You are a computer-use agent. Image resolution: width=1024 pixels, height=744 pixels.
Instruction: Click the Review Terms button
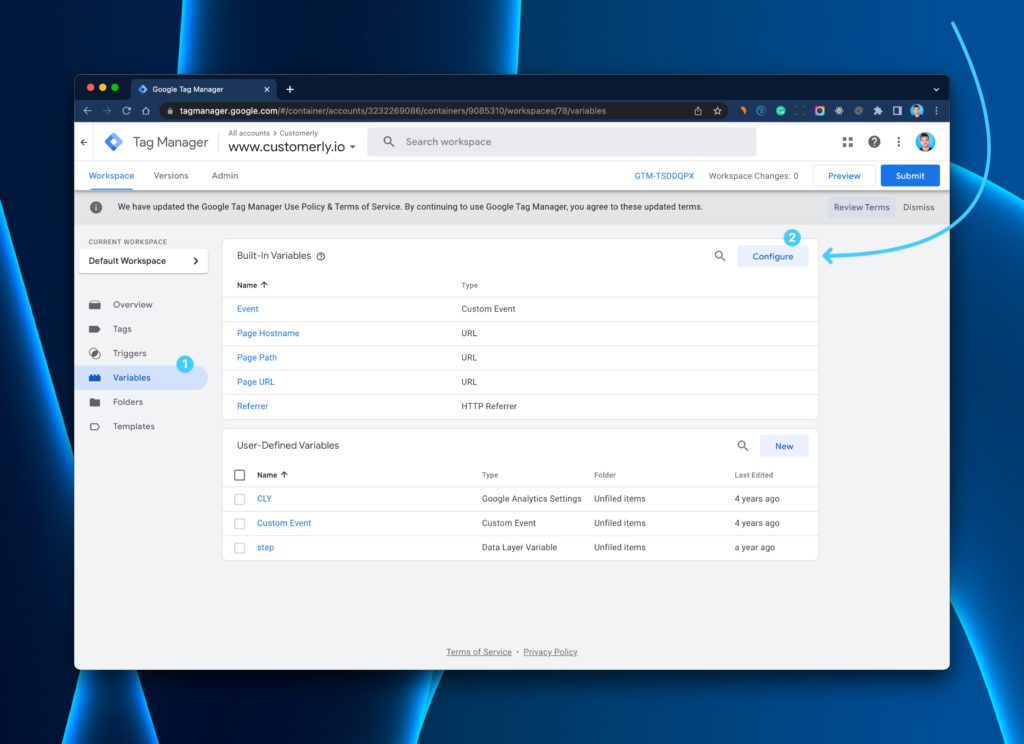(x=861, y=207)
